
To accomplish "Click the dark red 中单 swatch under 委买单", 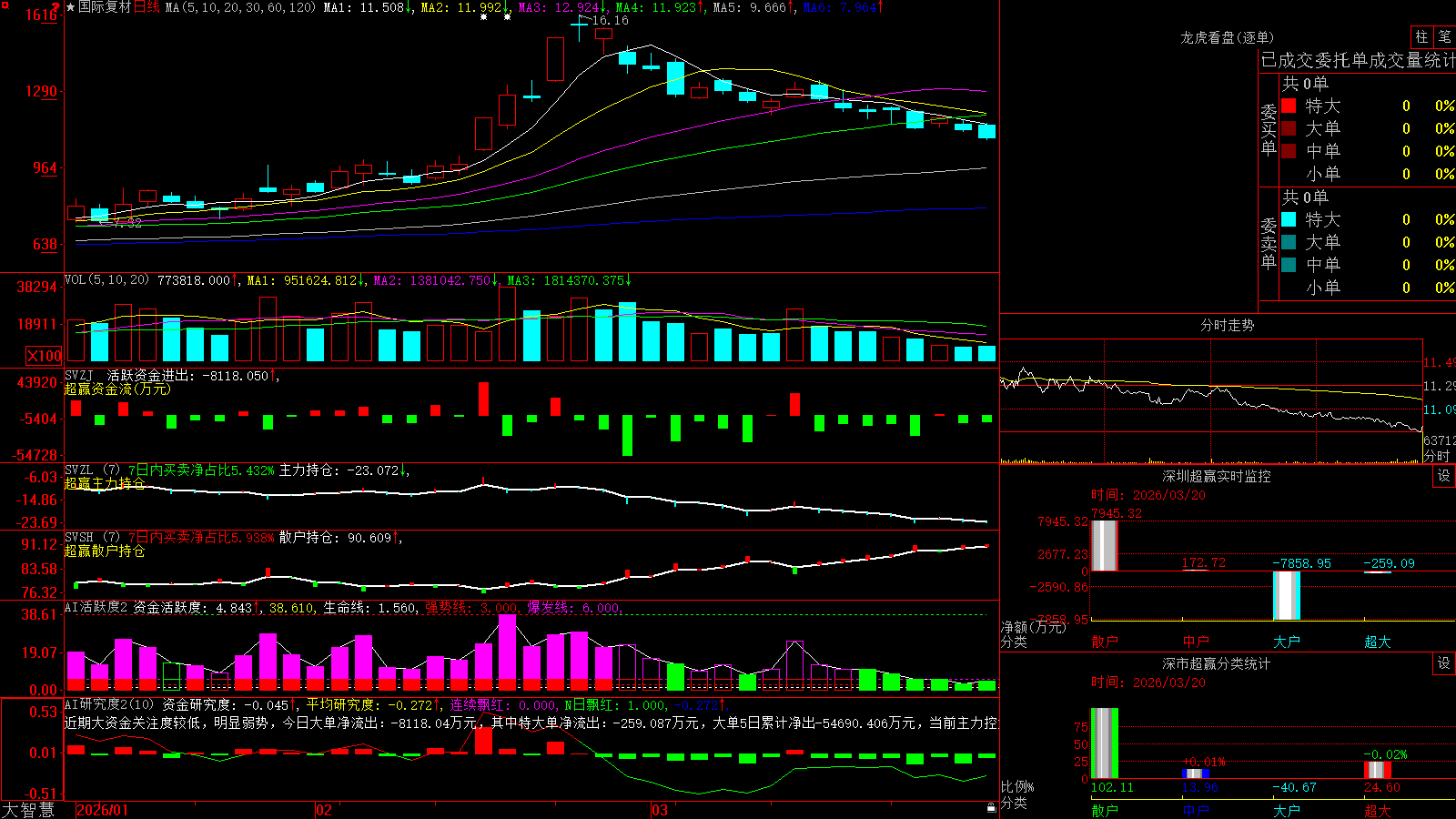I will (x=1289, y=151).
